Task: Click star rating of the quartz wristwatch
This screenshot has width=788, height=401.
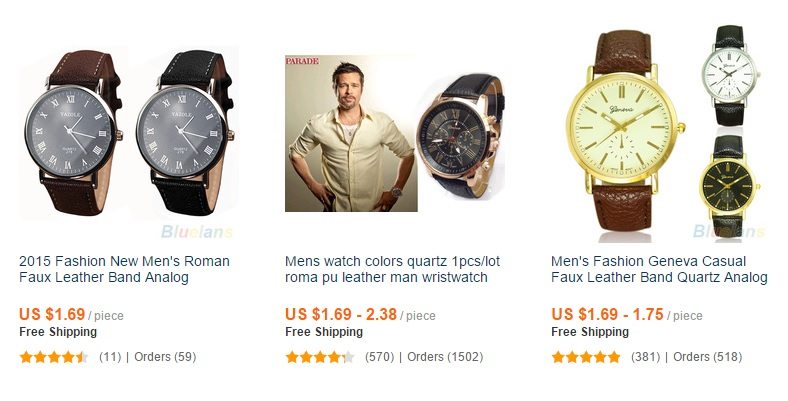Action: pos(320,357)
